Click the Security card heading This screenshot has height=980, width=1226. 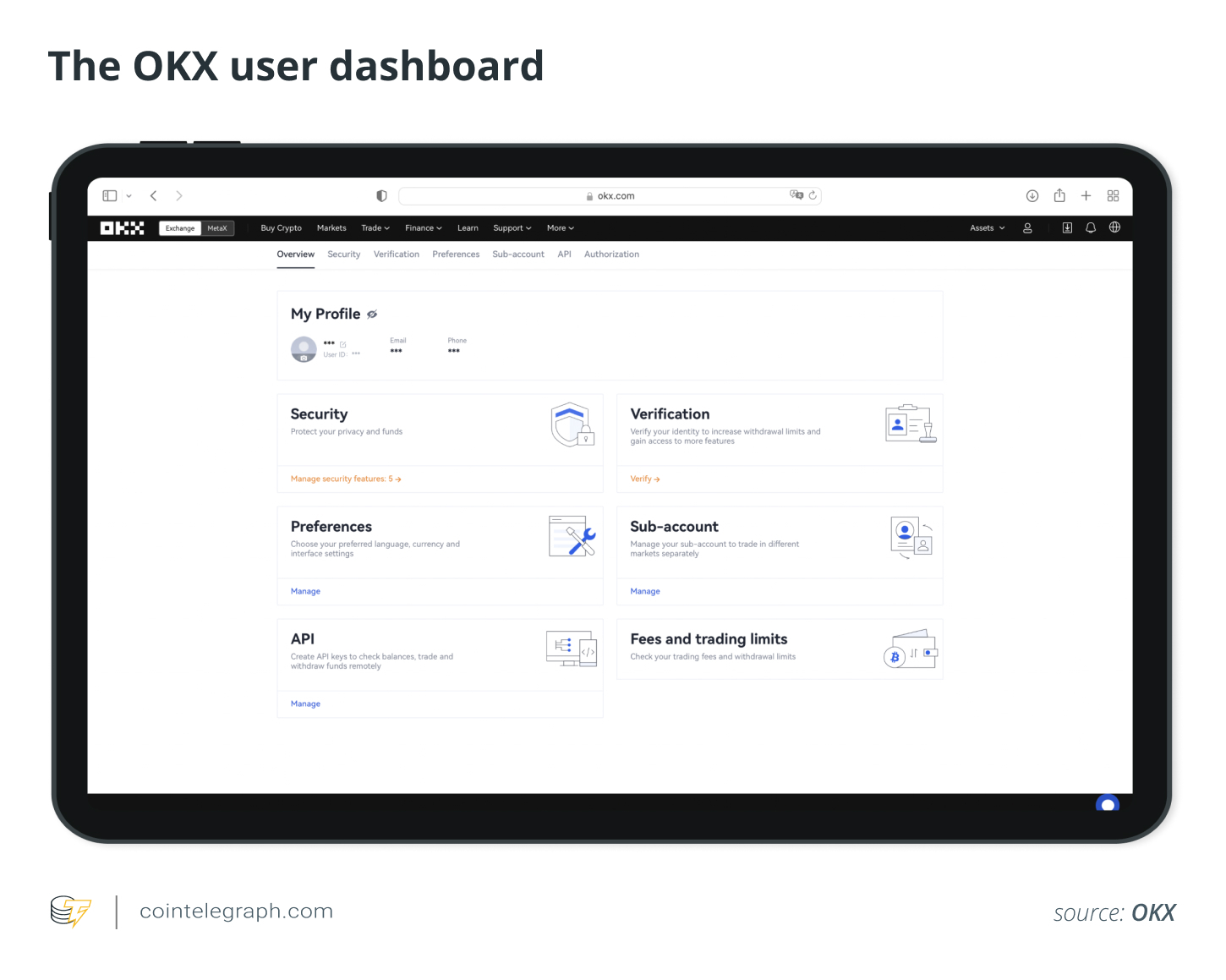pos(319,414)
